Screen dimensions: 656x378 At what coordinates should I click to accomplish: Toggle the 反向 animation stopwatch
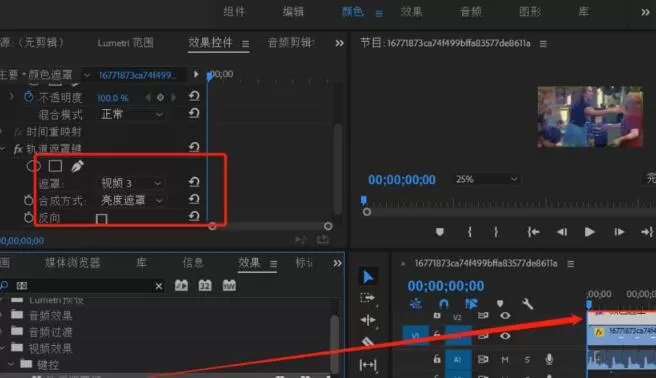coord(28,217)
